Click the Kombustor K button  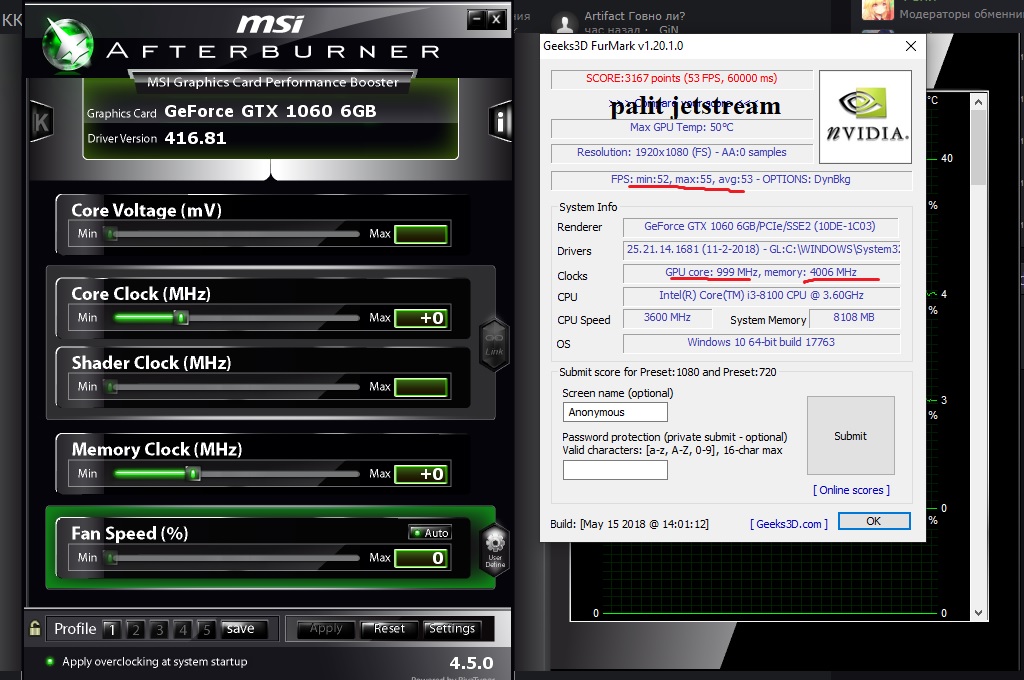(x=41, y=121)
